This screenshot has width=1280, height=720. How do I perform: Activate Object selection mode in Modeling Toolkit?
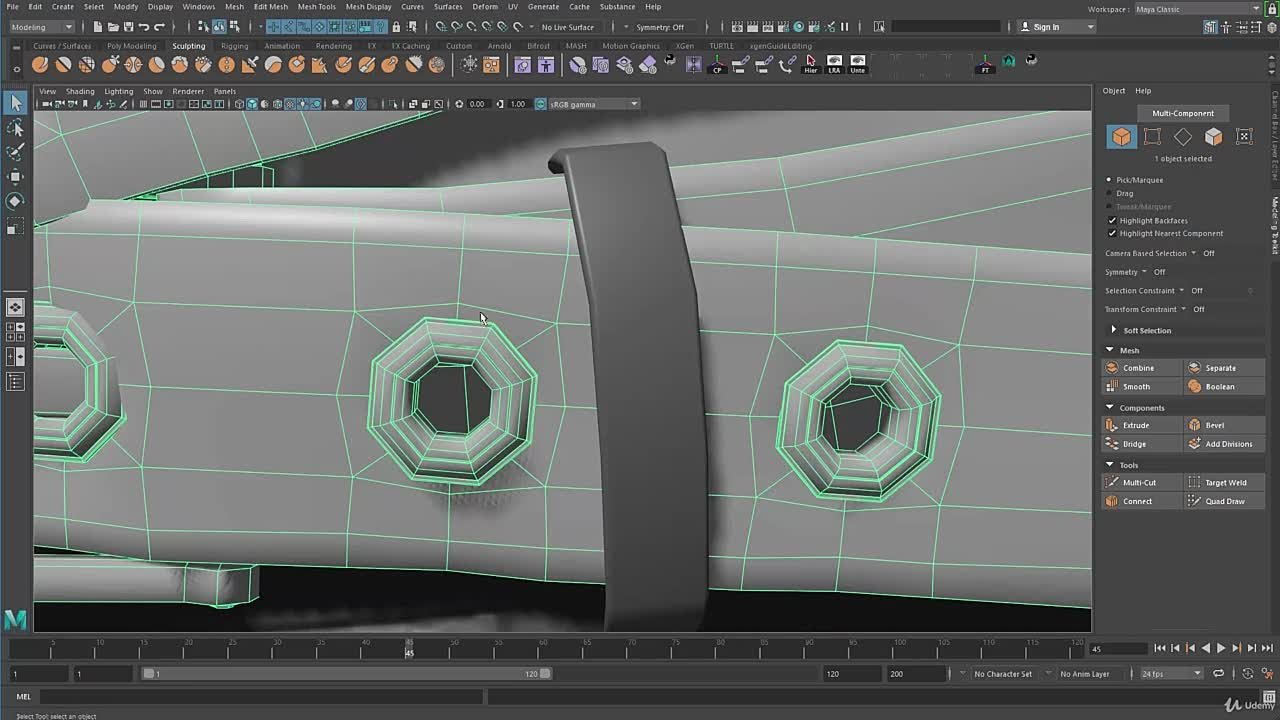point(1121,137)
